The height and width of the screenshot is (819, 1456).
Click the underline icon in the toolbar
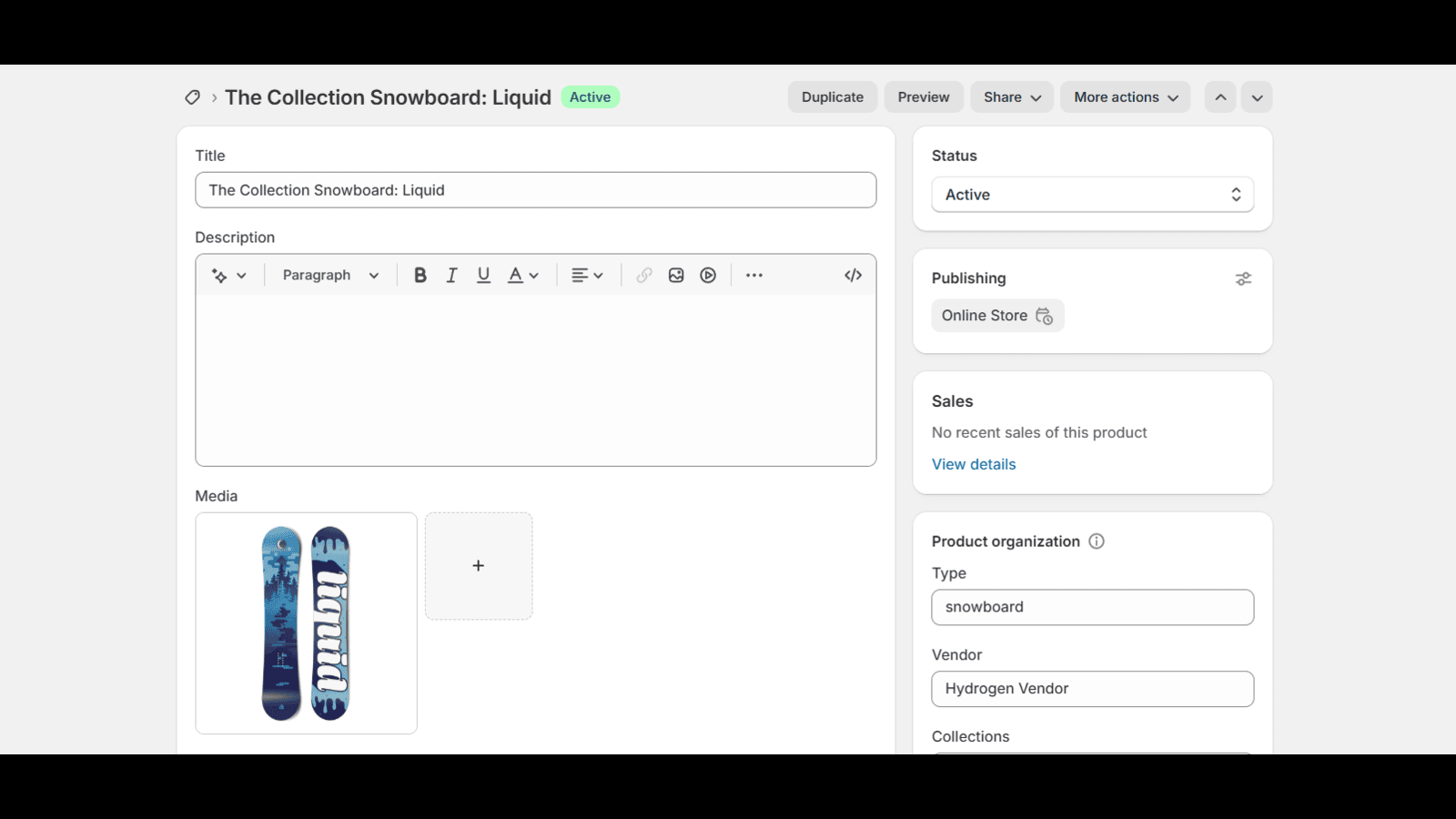(483, 274)
